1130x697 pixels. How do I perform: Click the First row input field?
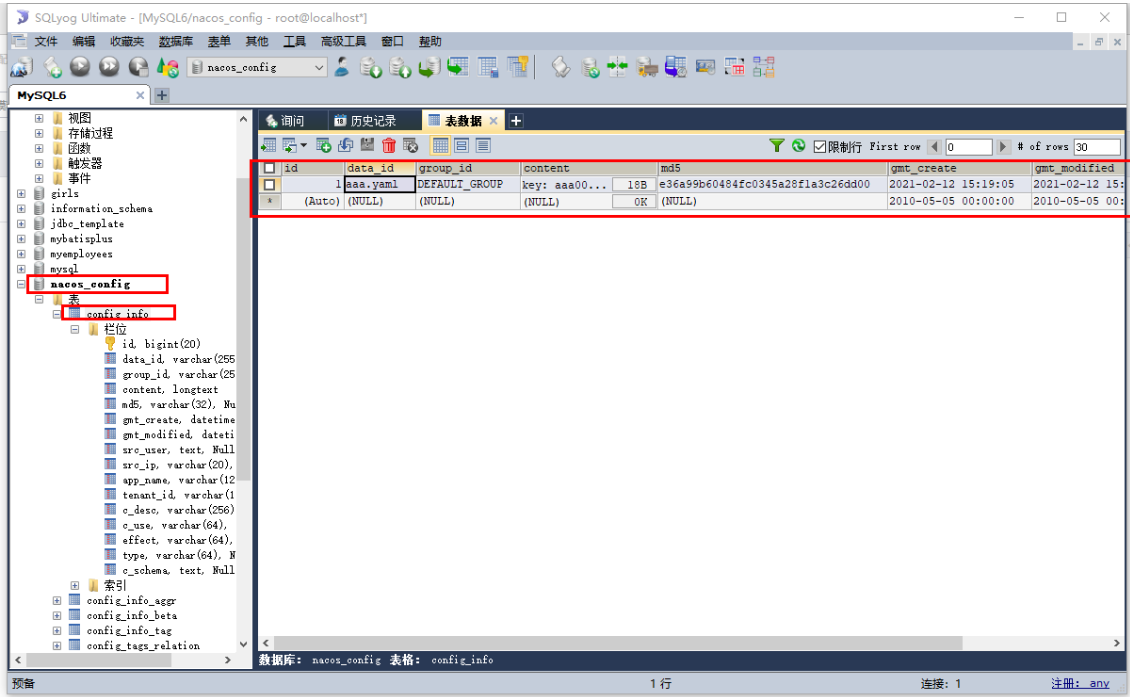(x=969, y=146)
